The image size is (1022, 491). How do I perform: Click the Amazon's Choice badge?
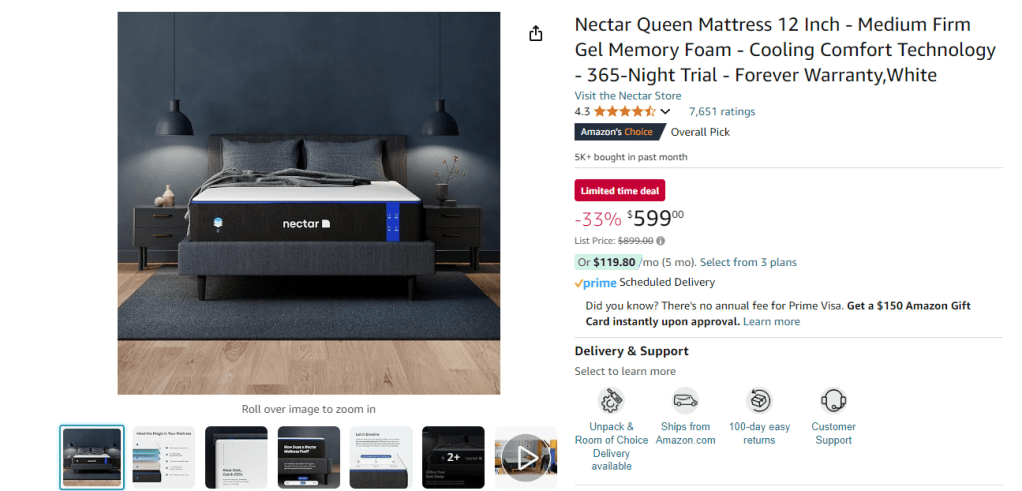click(x=619, y=132)
